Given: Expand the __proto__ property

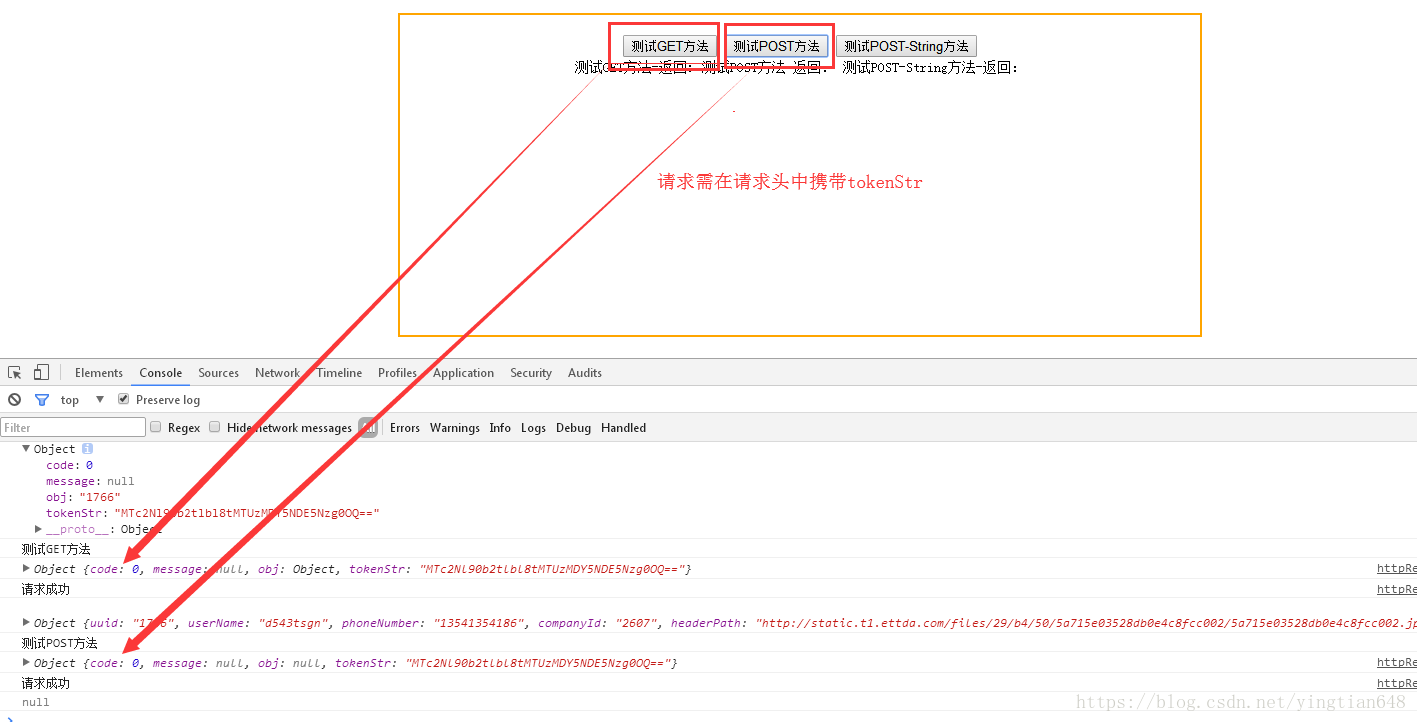Looking at the screenshot, I should tap(39, 529).
